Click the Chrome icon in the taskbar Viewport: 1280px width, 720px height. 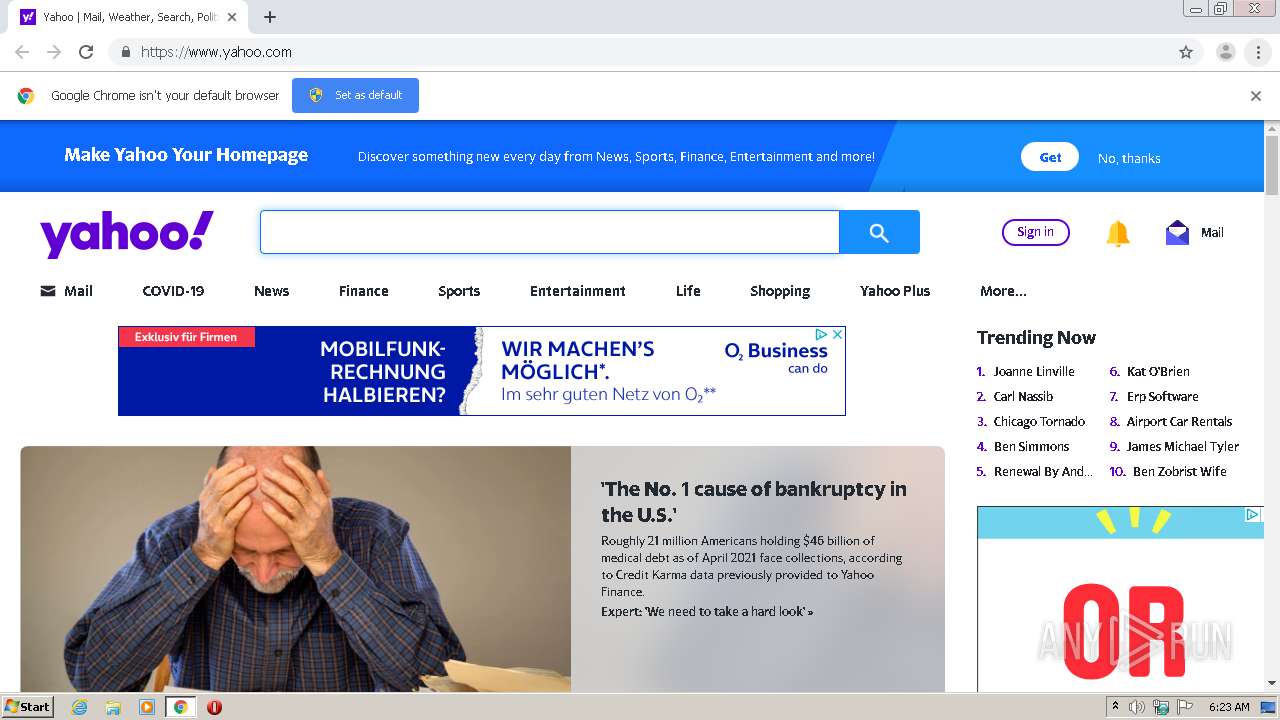pyautogui.click(x=180, y=707)
